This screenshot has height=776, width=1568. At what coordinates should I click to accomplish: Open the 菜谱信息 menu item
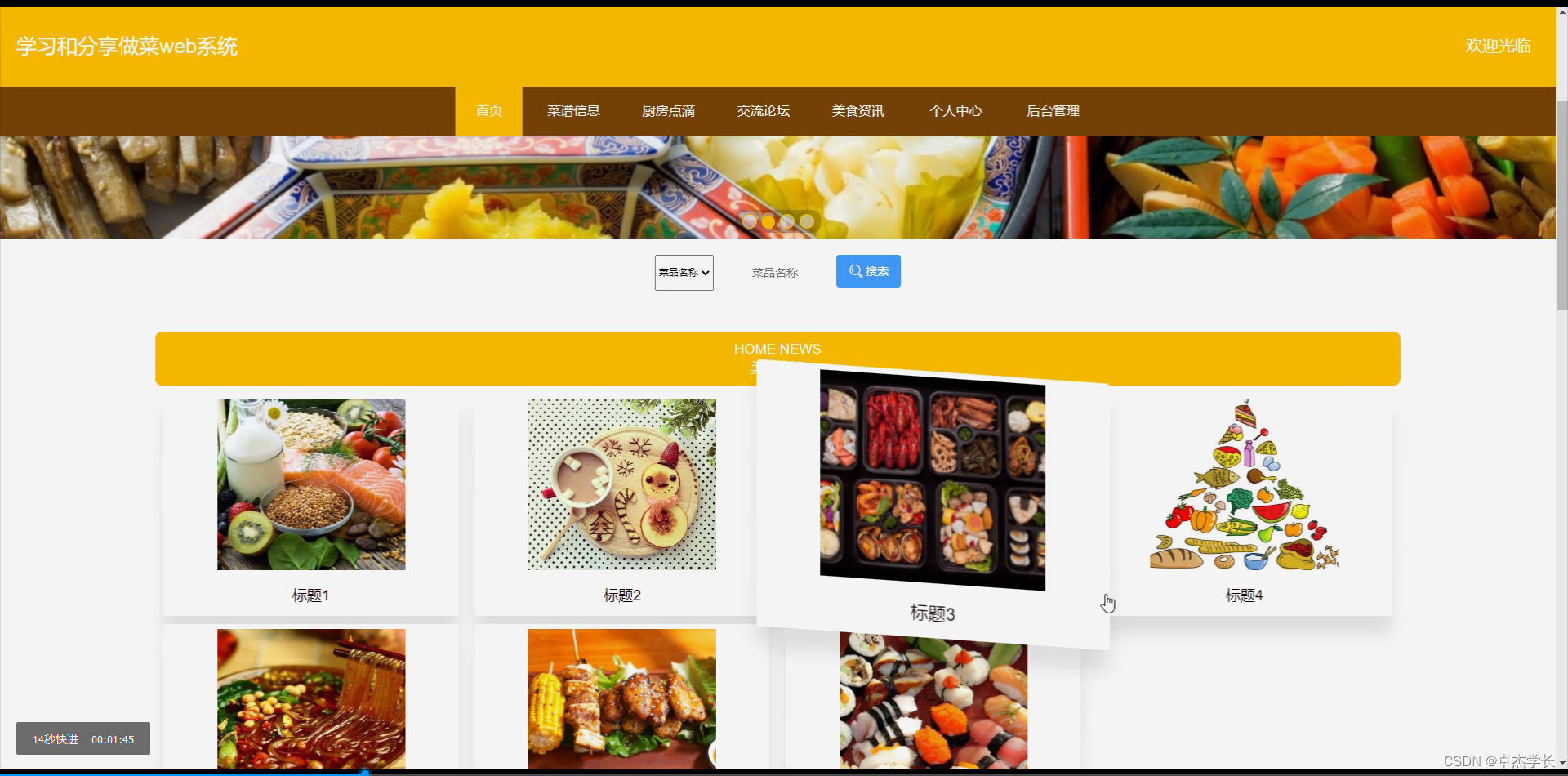pyautogui.click(x=573, y=111)
